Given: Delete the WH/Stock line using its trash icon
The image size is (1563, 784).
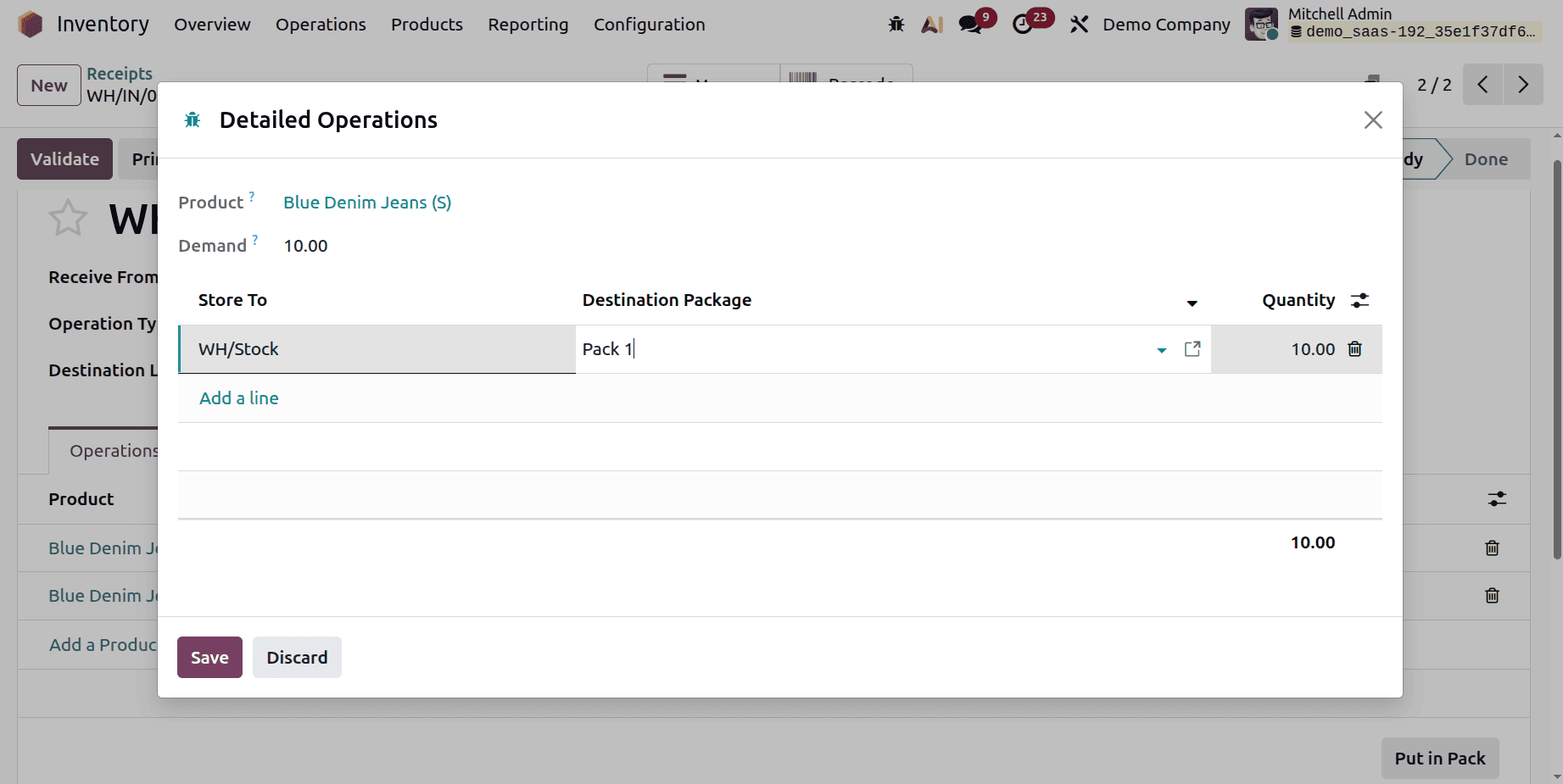Looking at the screenshot, I should (x=1354, y=348).
